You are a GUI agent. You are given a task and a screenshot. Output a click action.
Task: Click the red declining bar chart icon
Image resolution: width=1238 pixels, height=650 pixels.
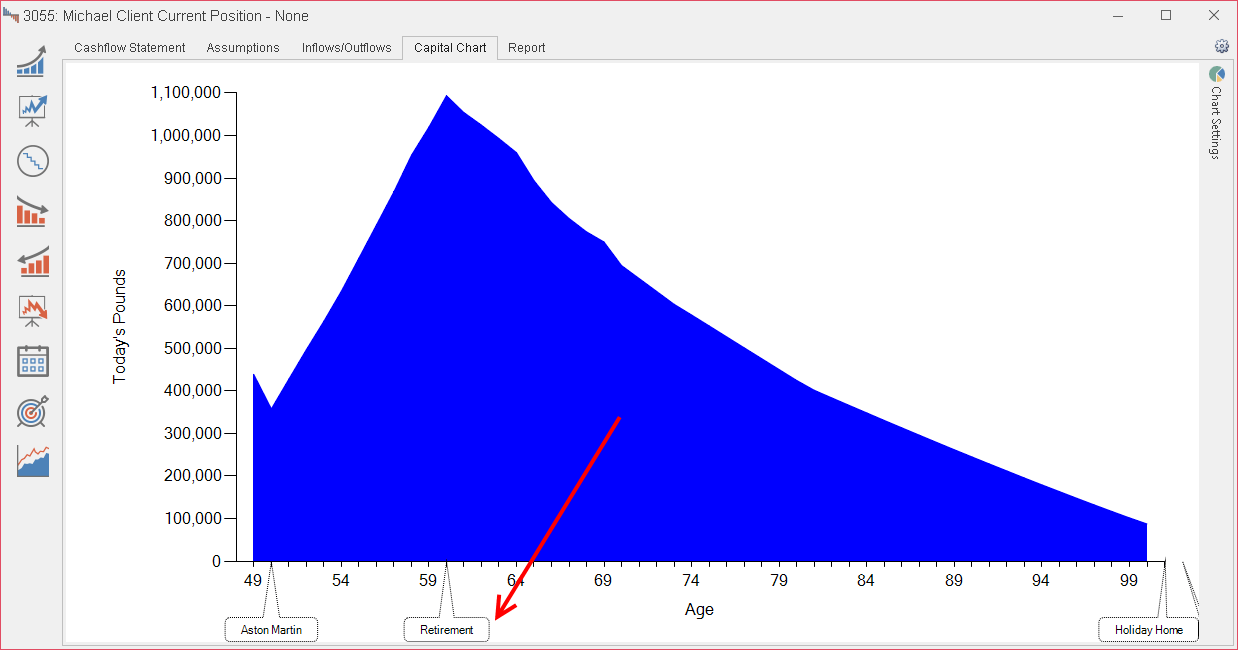click(x=32, y=211)
